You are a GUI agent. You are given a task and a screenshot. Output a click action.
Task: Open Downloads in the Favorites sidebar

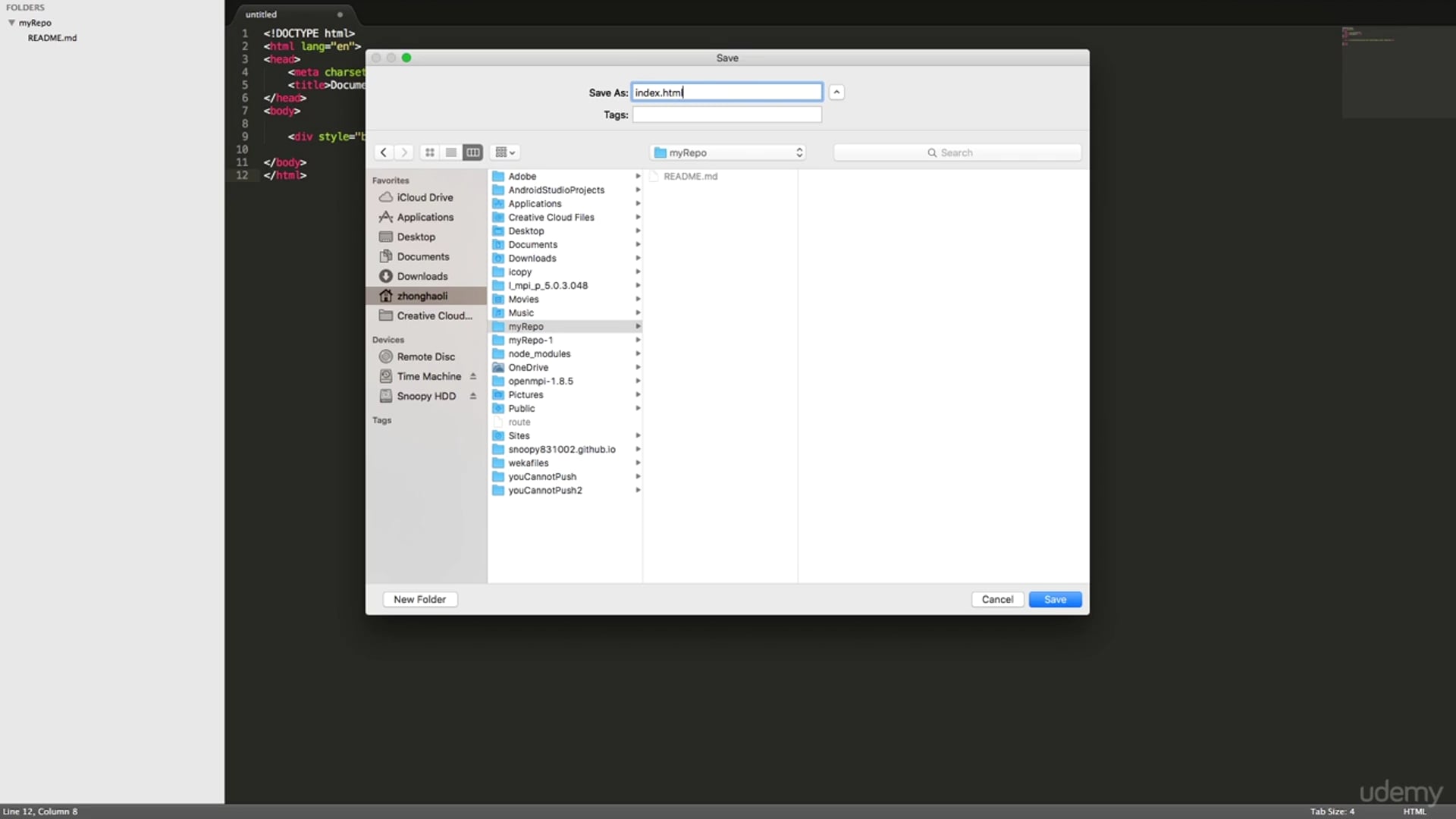[x=422, y=276]
